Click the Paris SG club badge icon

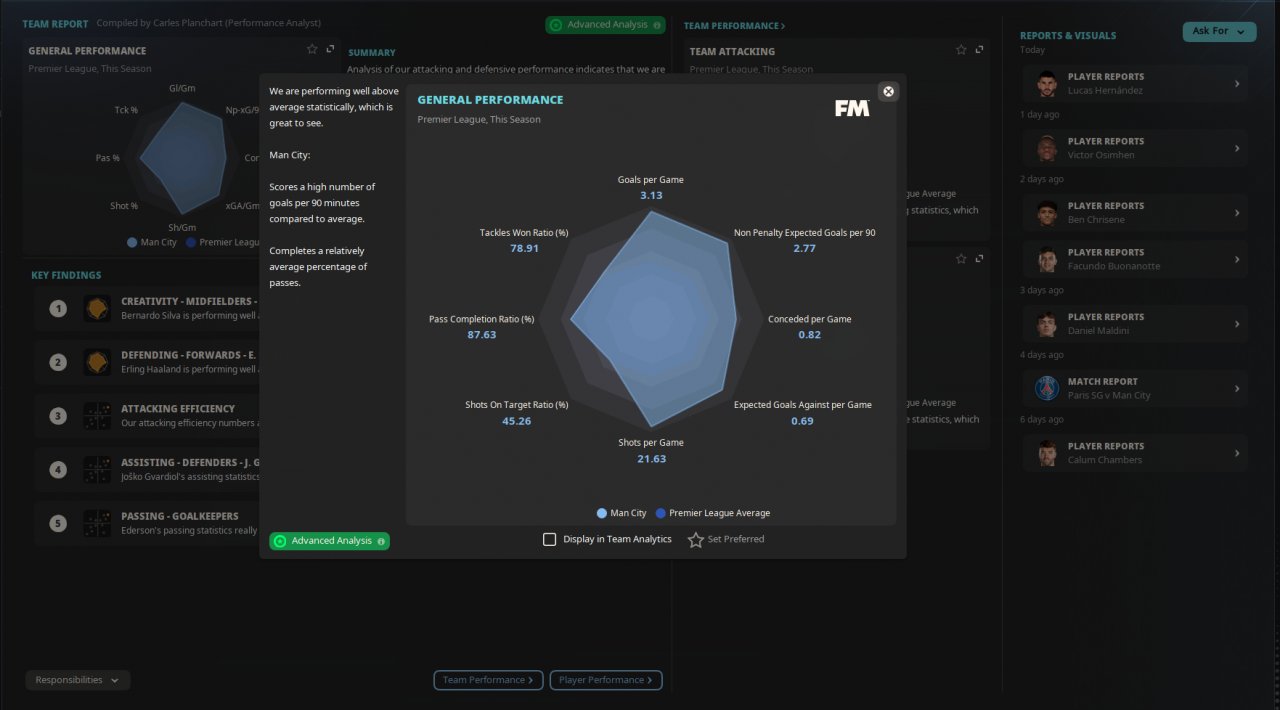(1047, 388)
